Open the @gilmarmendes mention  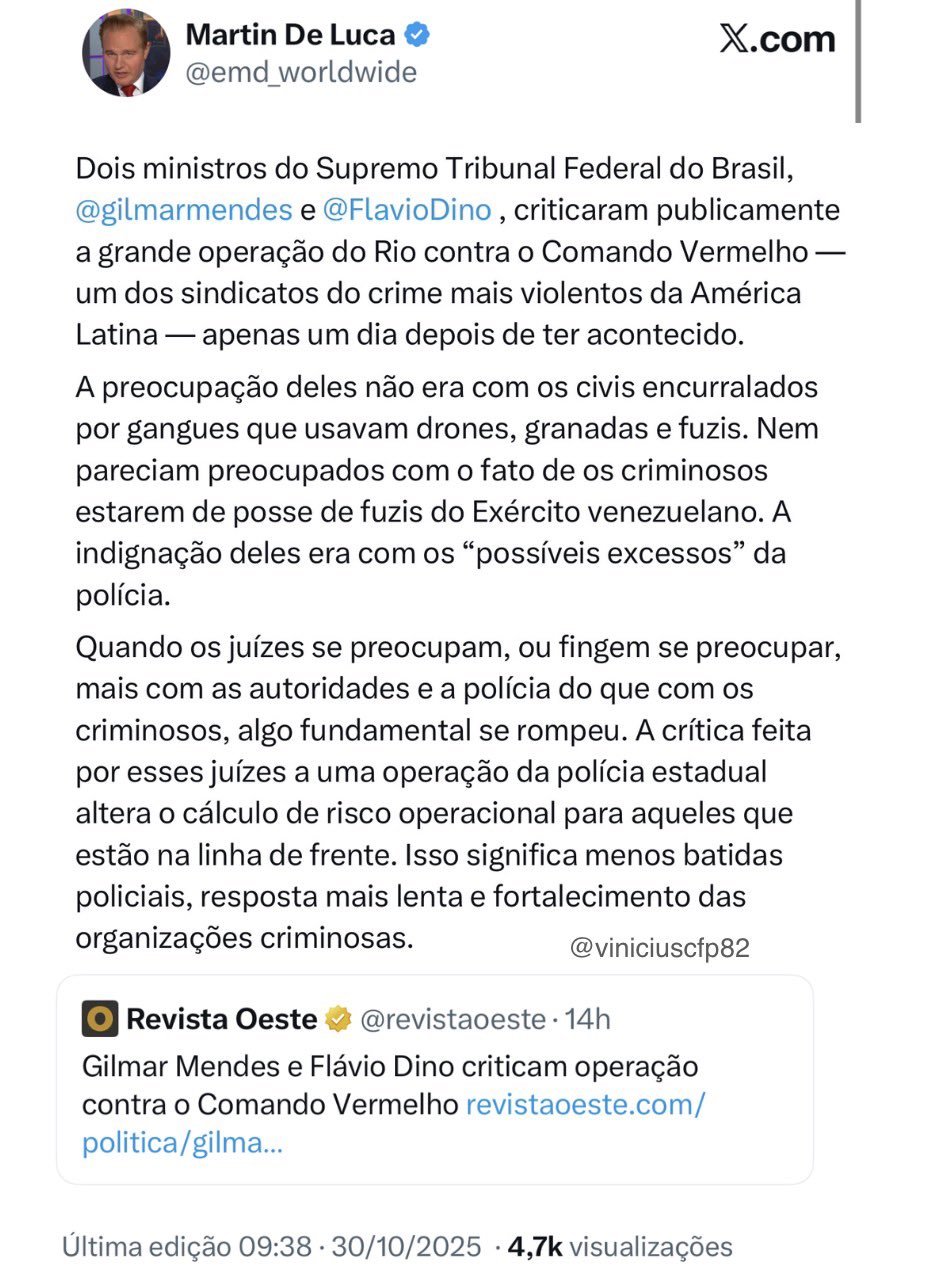pos(183,210)
